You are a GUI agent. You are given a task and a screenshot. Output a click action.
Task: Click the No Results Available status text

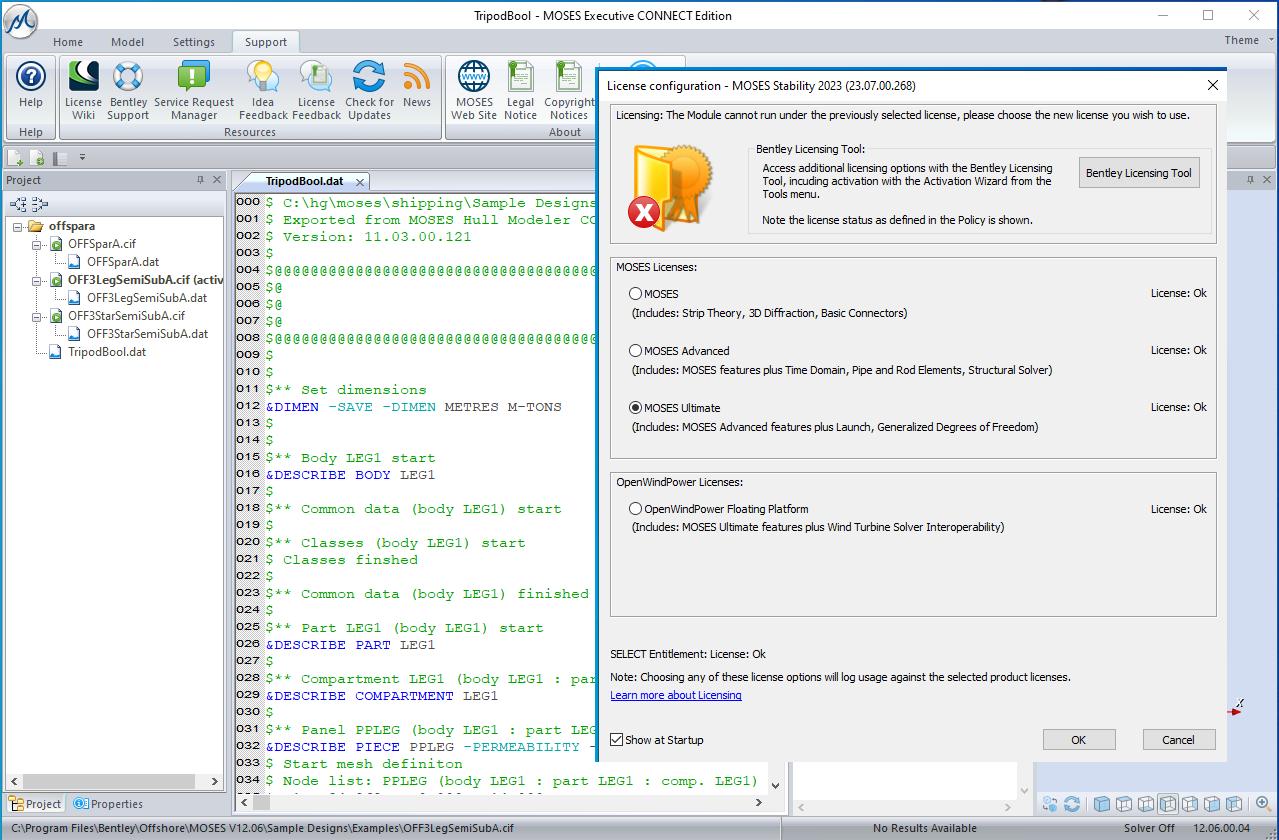click(925, 829)
